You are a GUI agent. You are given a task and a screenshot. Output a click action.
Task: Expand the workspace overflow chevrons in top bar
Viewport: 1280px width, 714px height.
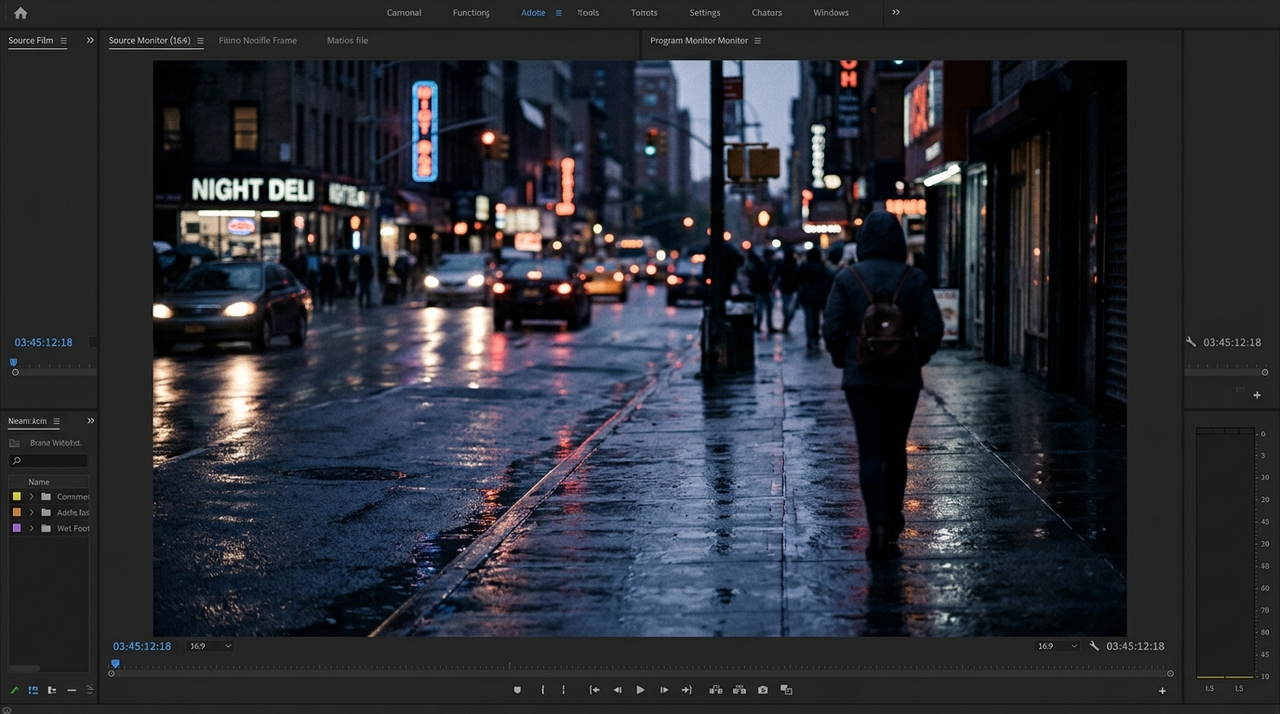[896, 13]
